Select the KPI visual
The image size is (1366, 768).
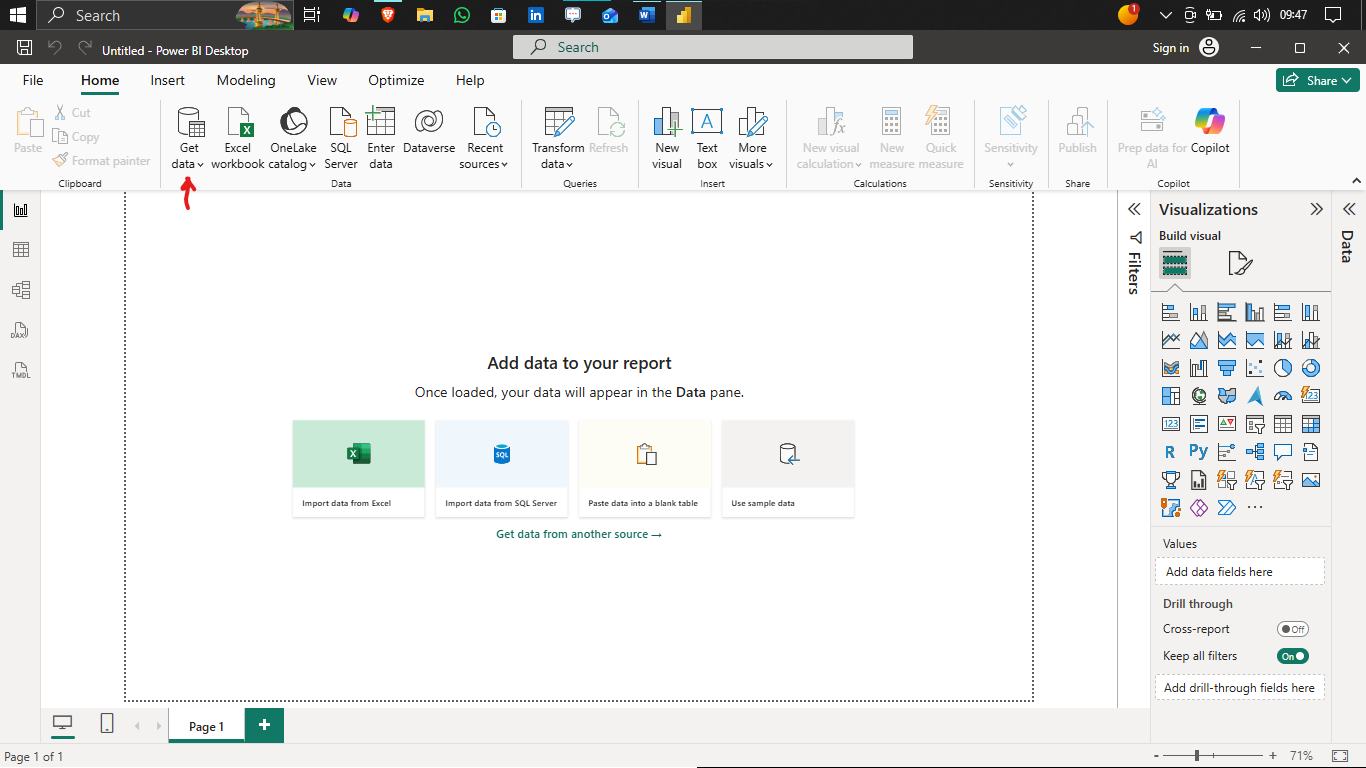tap(1227, 424)
